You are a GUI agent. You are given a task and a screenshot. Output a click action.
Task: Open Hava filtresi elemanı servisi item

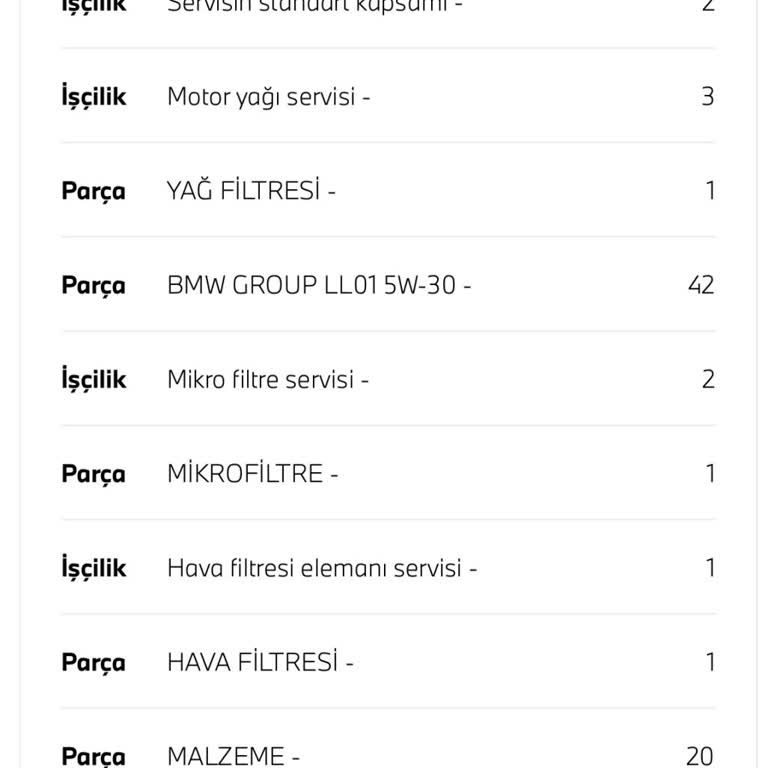point(321,568)
